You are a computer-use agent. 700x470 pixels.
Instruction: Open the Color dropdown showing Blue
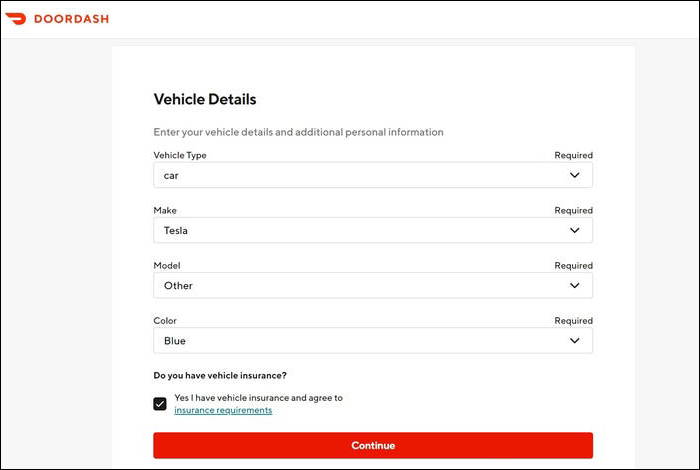point(373,341)
